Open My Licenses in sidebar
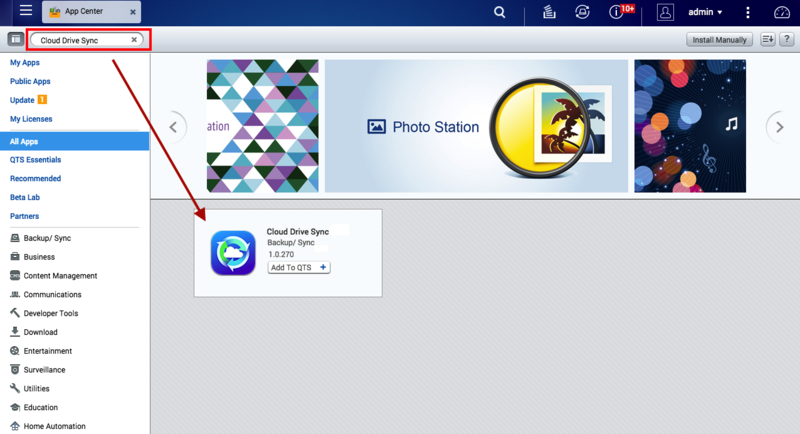This screenshot has height=434, width=800. point(31,119)
